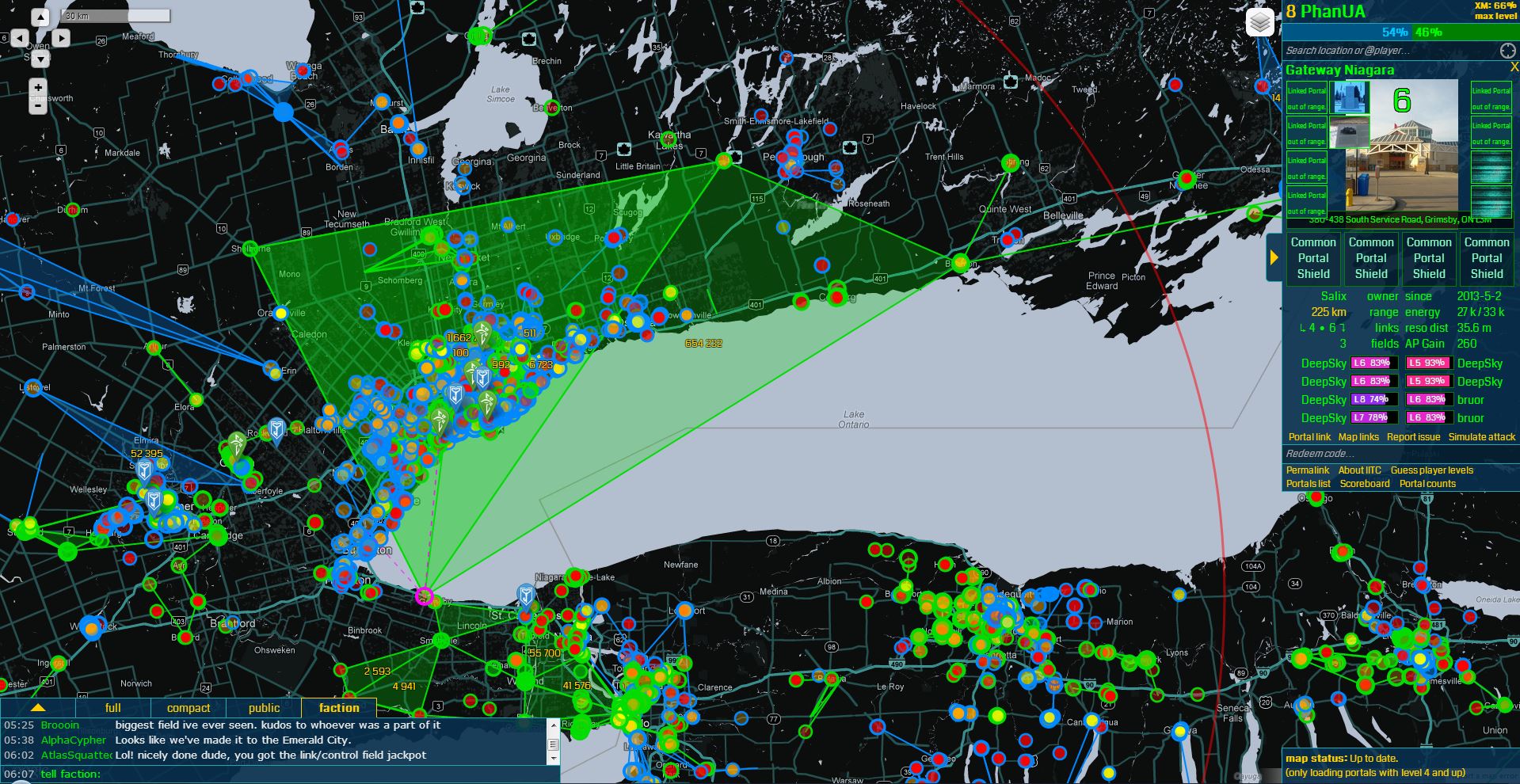Click the L8 74% resonator bar
This screenshot has width=1520, height=784.
(x=1374, y=400)
